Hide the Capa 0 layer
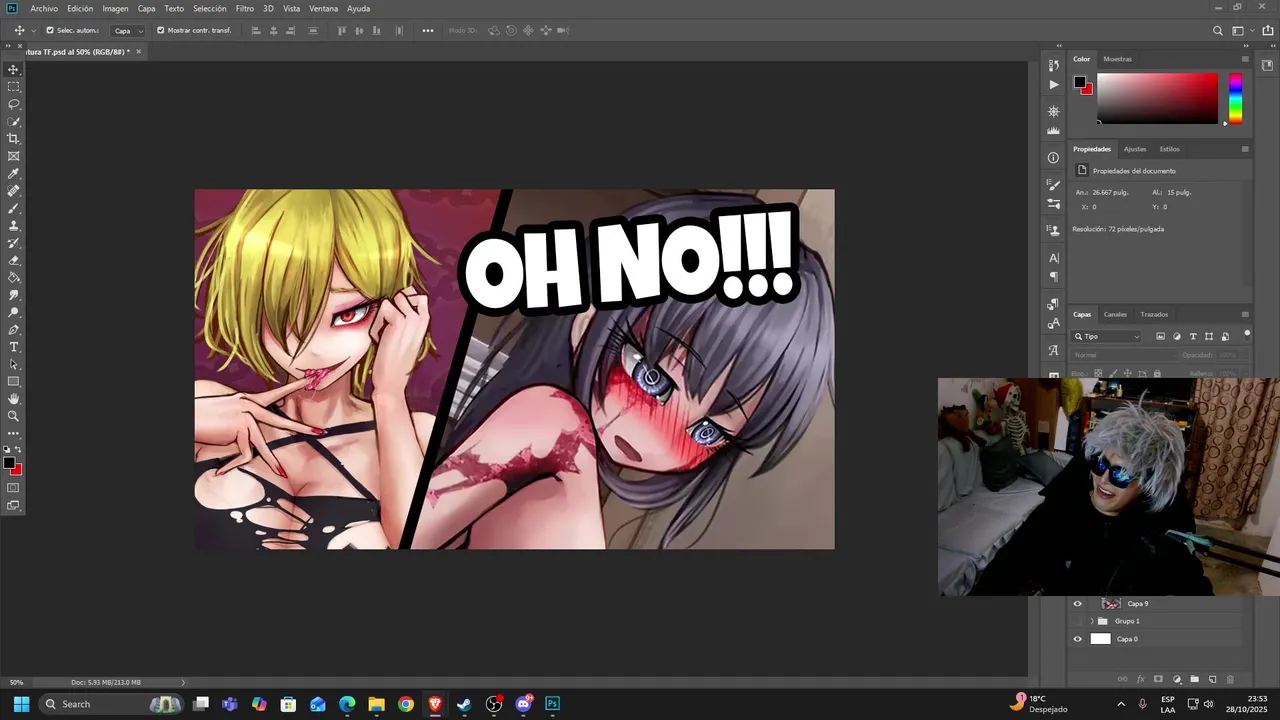The width and height of the screenshot is (1280, 720). 1077,639
